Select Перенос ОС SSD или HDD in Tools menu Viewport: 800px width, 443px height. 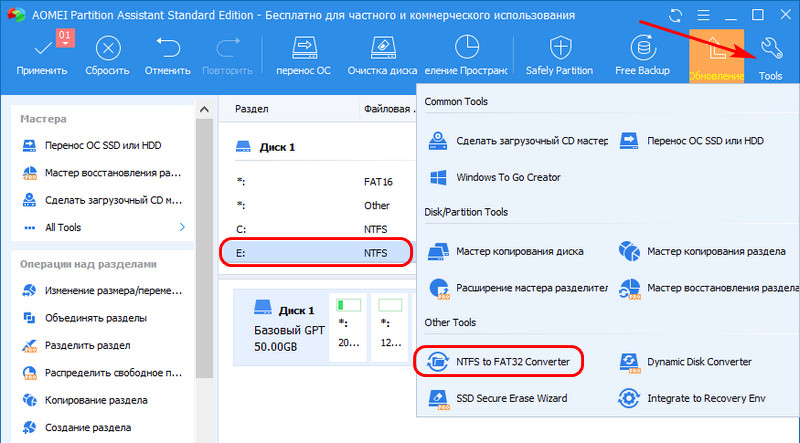[x=691, y=141]
